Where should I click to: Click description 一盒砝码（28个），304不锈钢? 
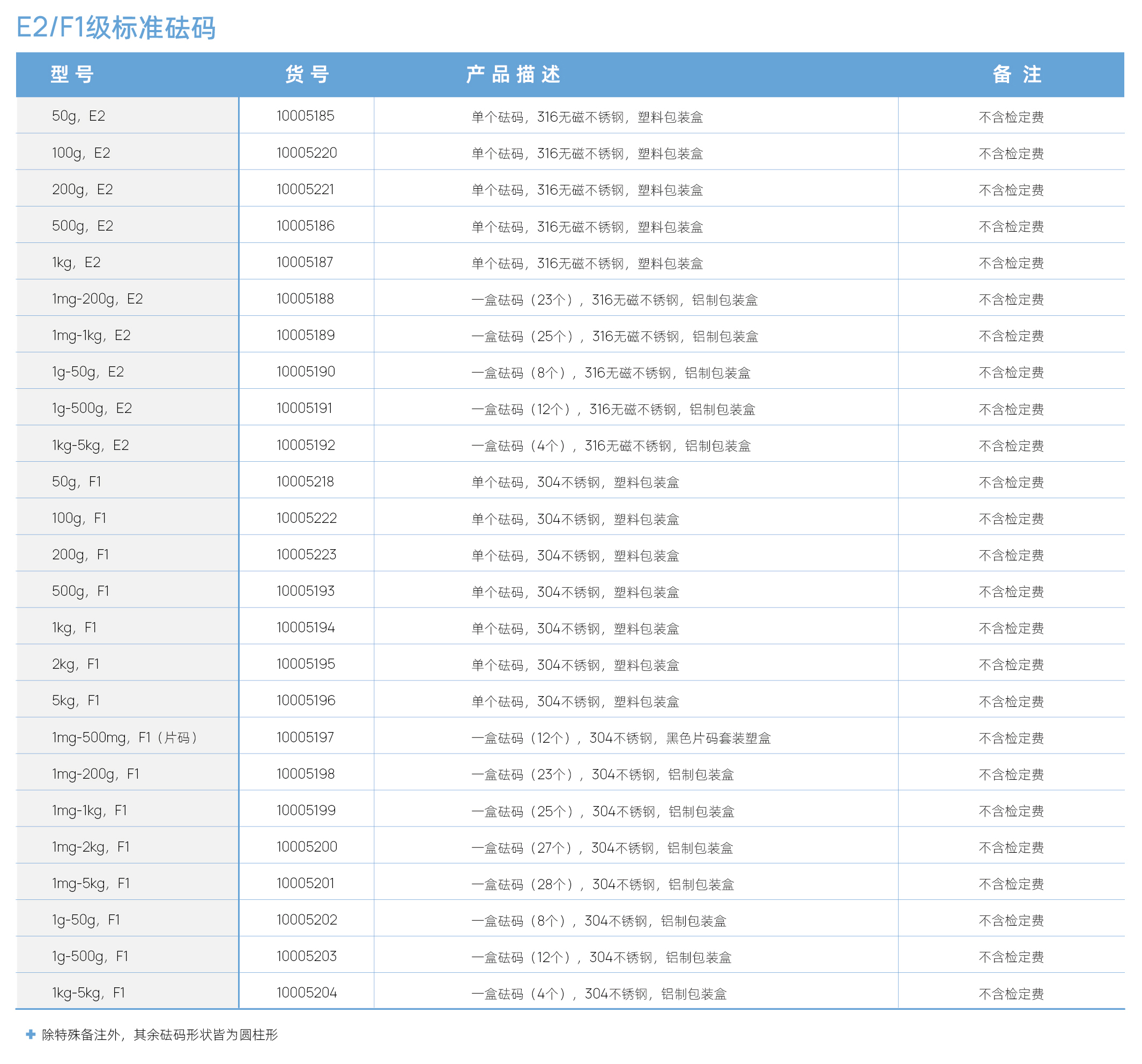[x=603, y=885]
